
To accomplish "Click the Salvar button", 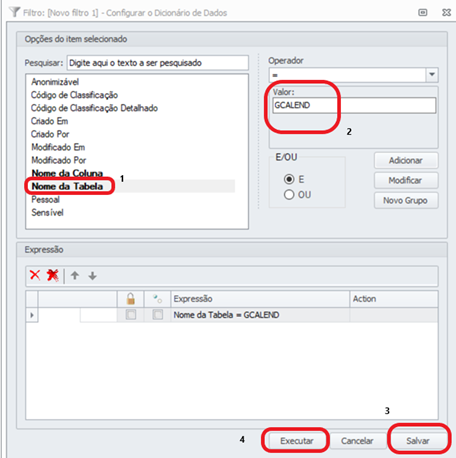I will point(418,441).
